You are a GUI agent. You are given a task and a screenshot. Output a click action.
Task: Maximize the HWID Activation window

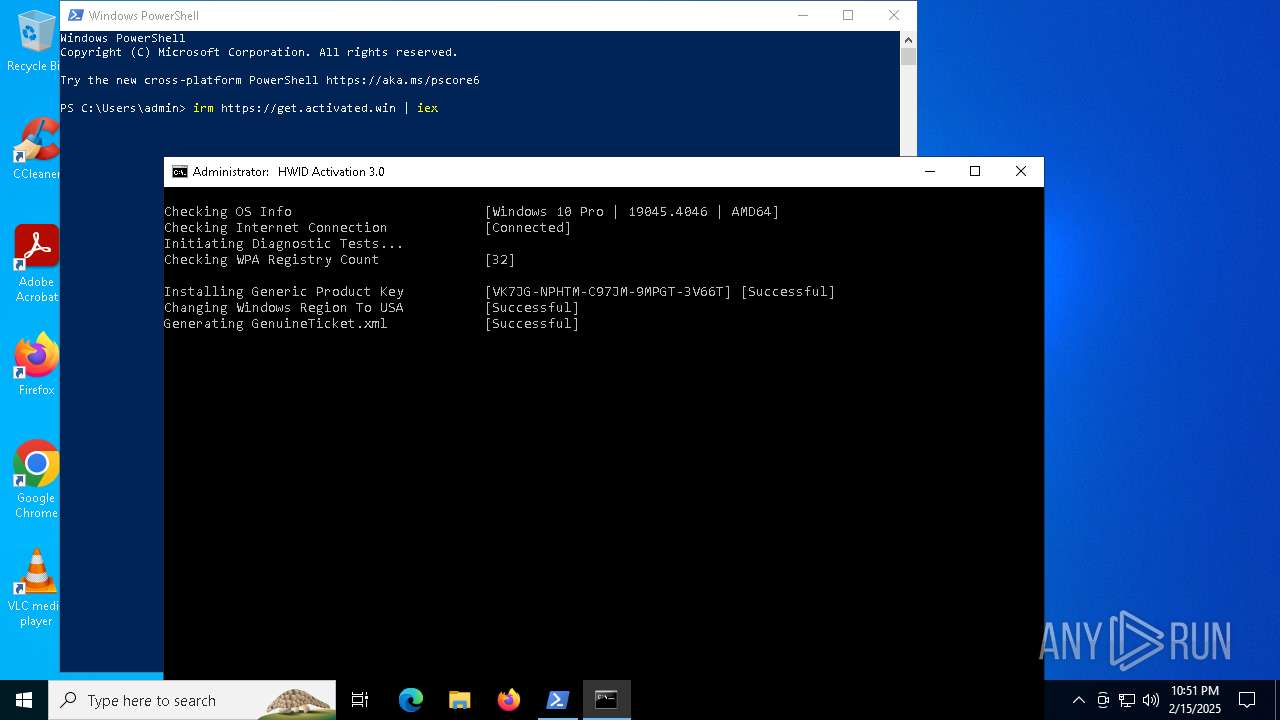coord(975,172)
